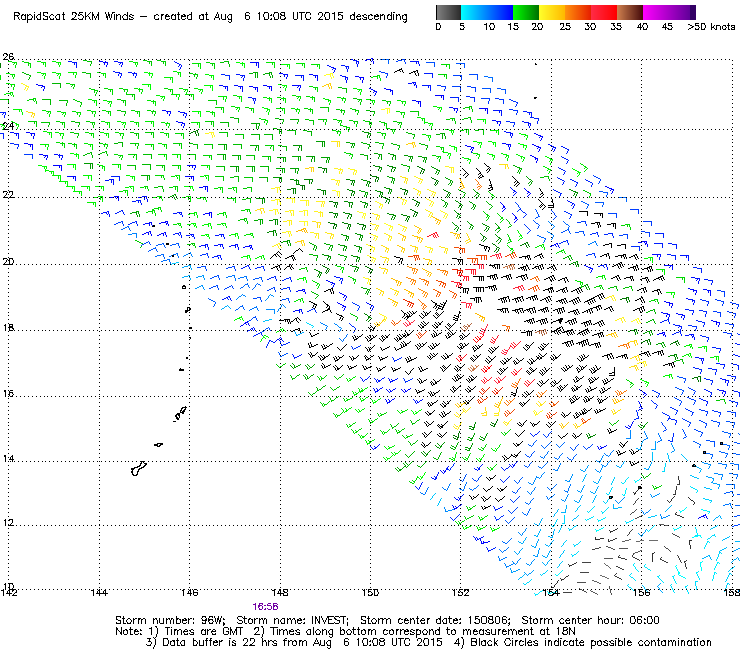The width and height of the screenshot is (740, 650).
Task: Click the latitude label '20' on left axis
Action: [8, 262]
